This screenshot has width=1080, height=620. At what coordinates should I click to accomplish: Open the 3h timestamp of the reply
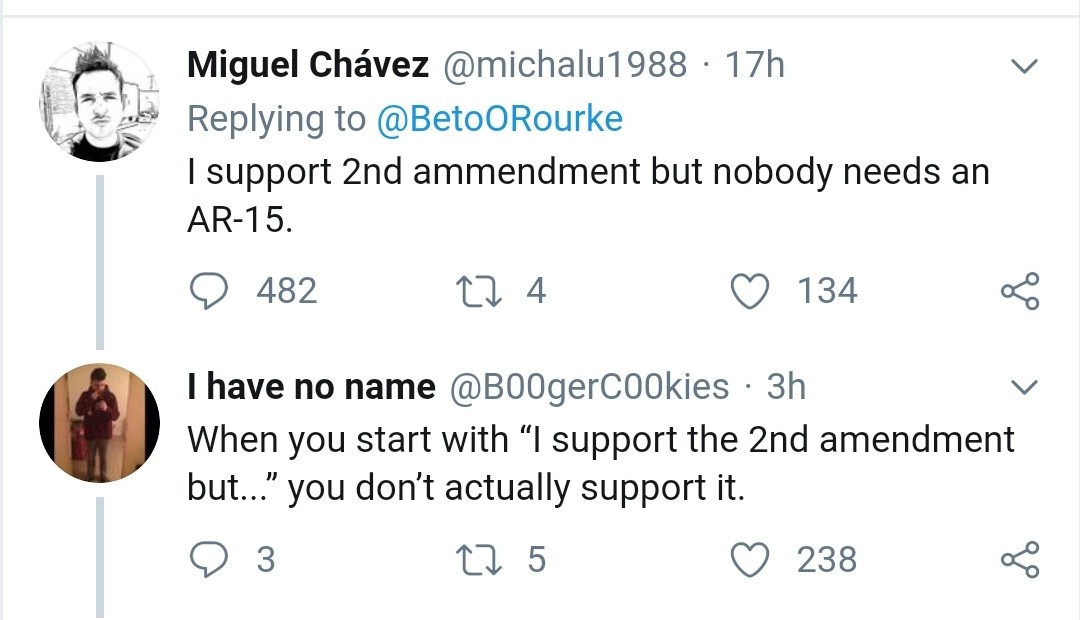[786, 386]
